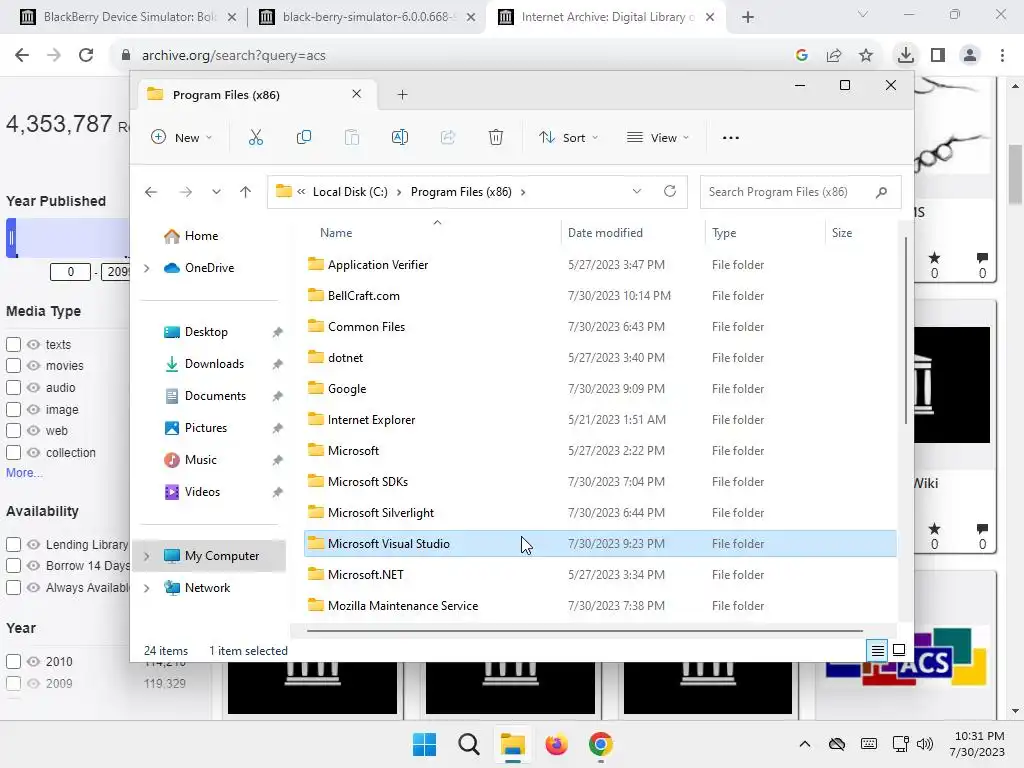Viewport: 1024px width, 768px height.
Task: Check the Borrow 14 Days checkbox
Action: (13, 566)
